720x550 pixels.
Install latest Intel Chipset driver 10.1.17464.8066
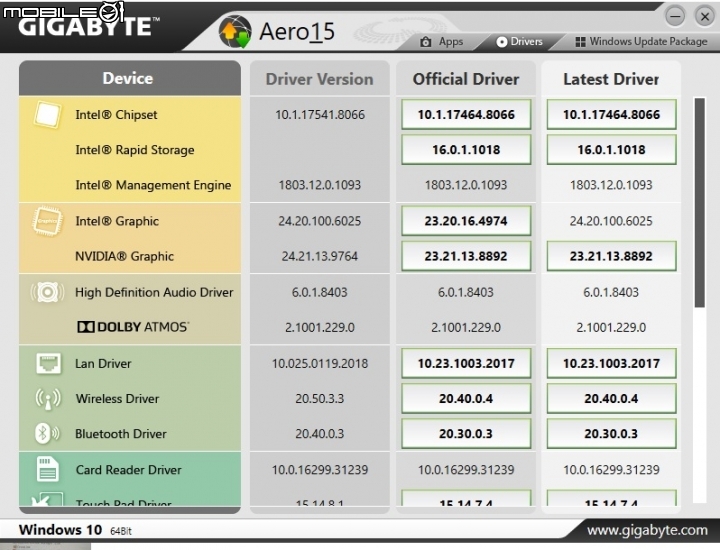611,114
